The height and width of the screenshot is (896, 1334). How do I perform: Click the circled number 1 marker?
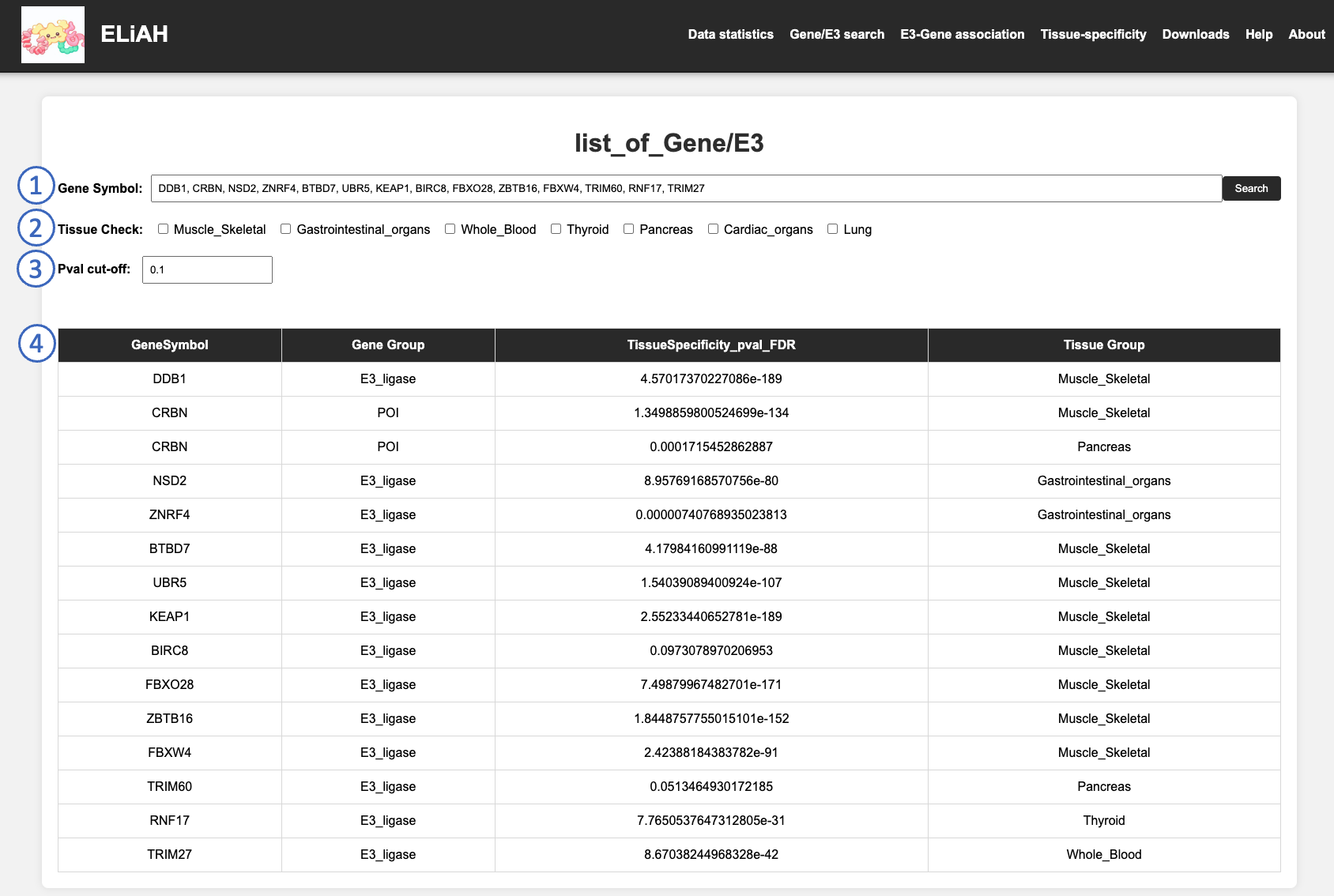click(x=36, y=186)
